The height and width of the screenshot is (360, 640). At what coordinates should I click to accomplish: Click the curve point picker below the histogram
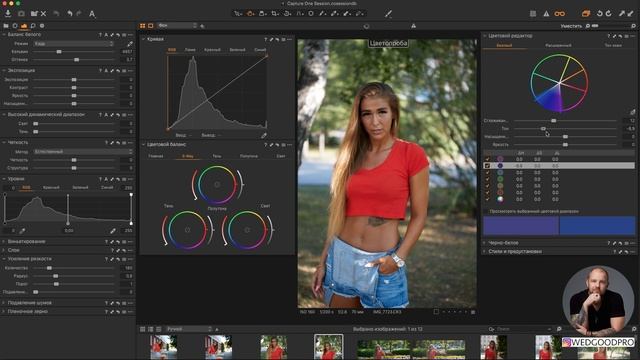(x=264, y=136)
